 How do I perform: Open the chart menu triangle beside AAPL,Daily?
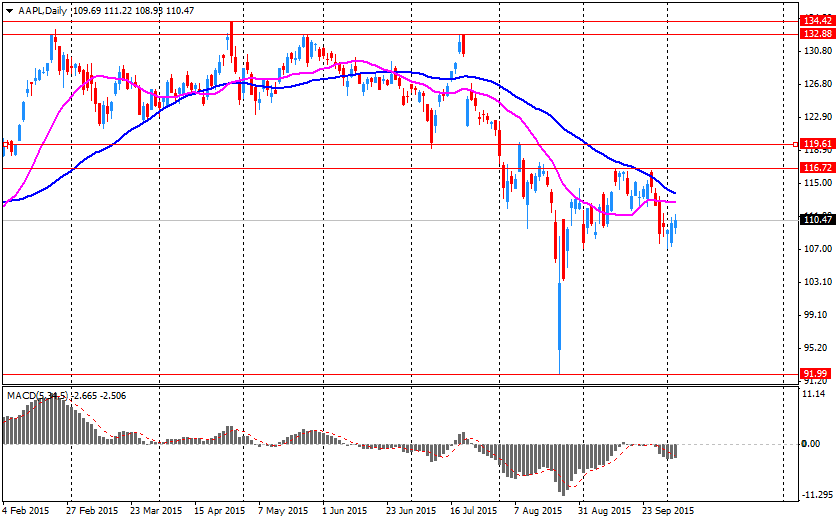9,11
